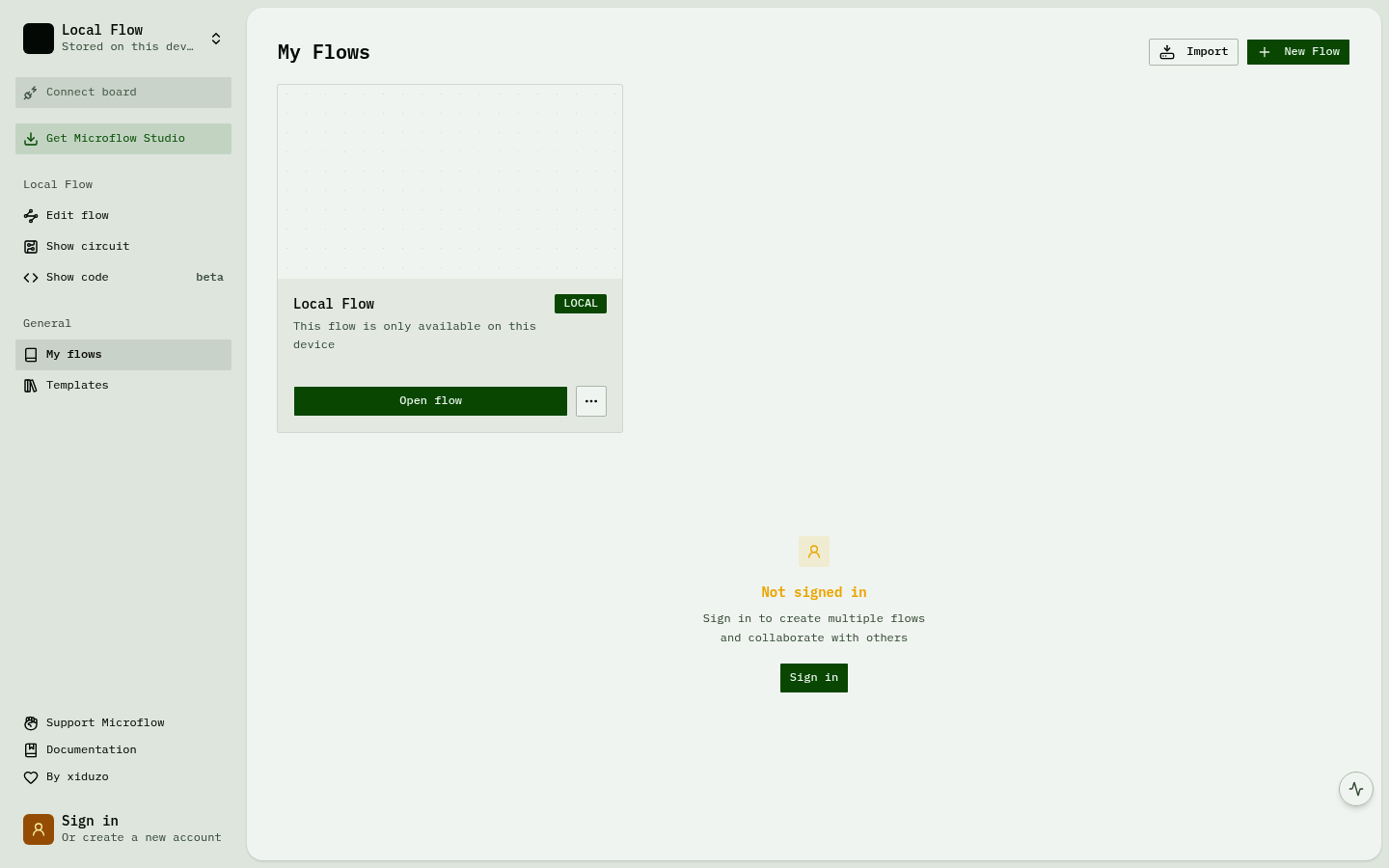Click the Local Flow card title

[x=334, y=304]
